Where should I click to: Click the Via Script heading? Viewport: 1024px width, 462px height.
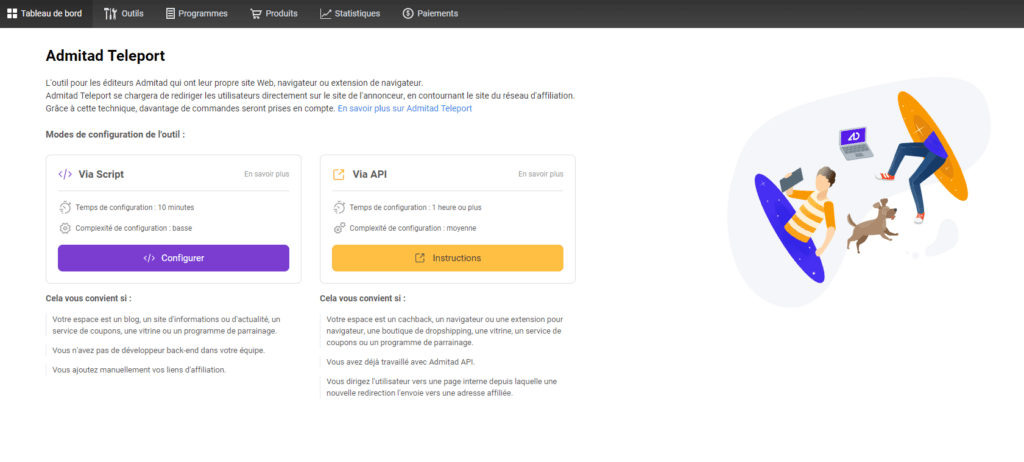(101, 174)
